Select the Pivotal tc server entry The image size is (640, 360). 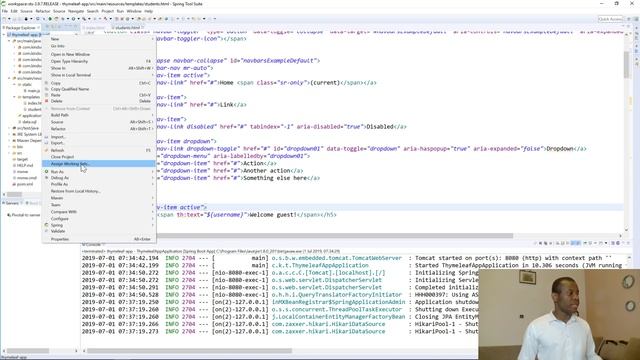coord(24,215)
